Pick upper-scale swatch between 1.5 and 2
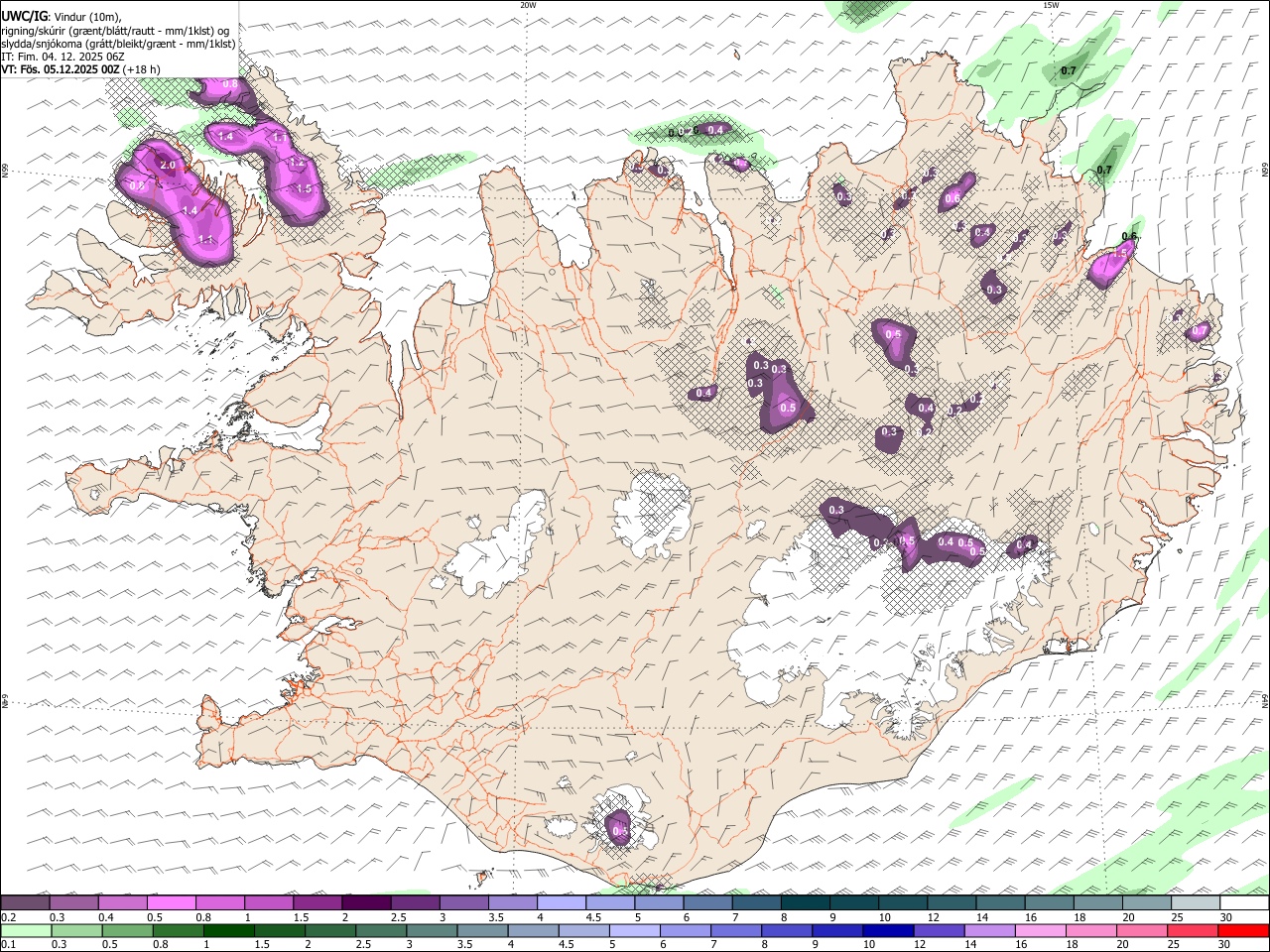This screenshot has height=952, width=1270. 317,902
